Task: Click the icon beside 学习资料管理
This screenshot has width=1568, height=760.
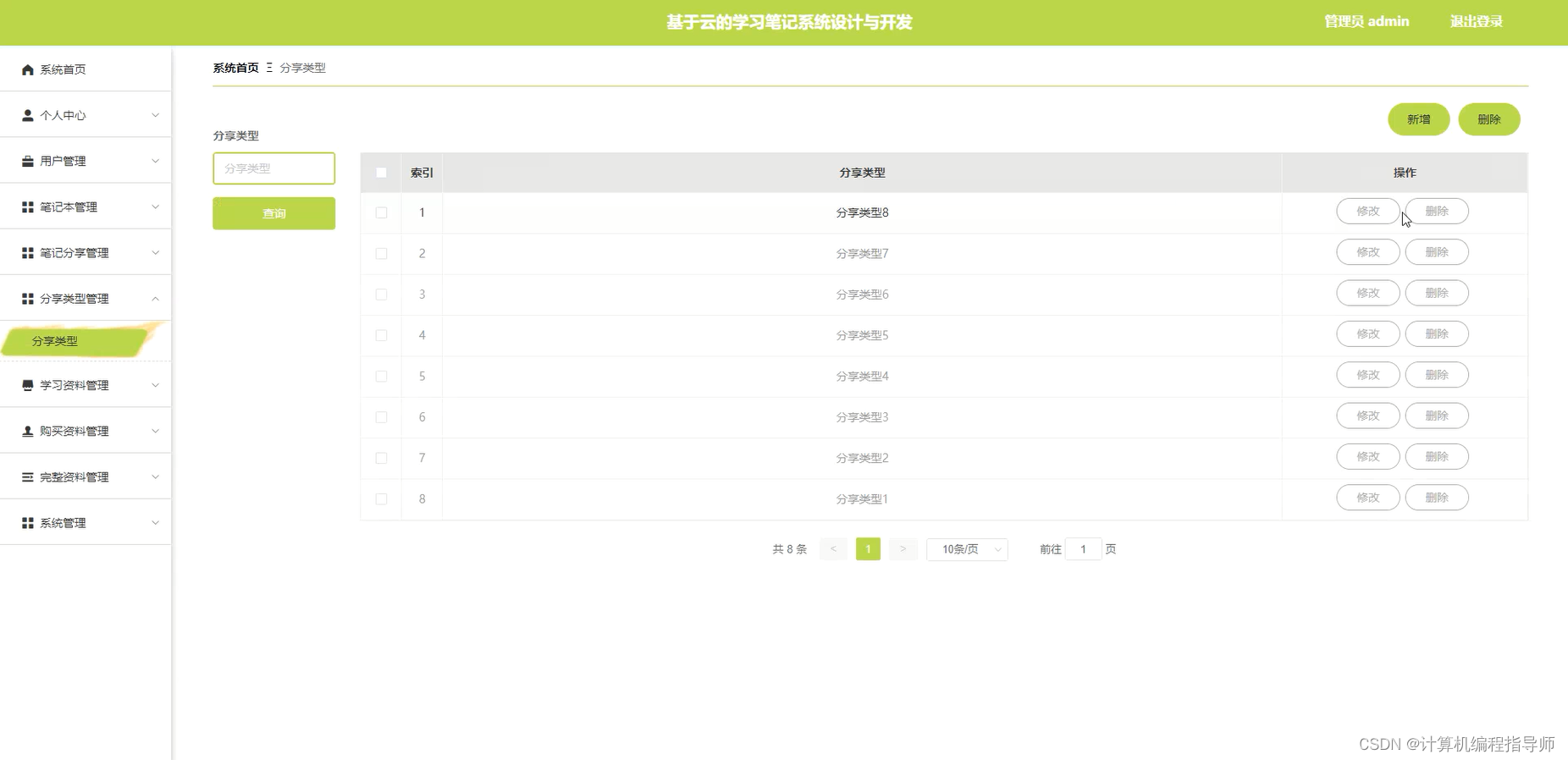Action: (28, 385)
